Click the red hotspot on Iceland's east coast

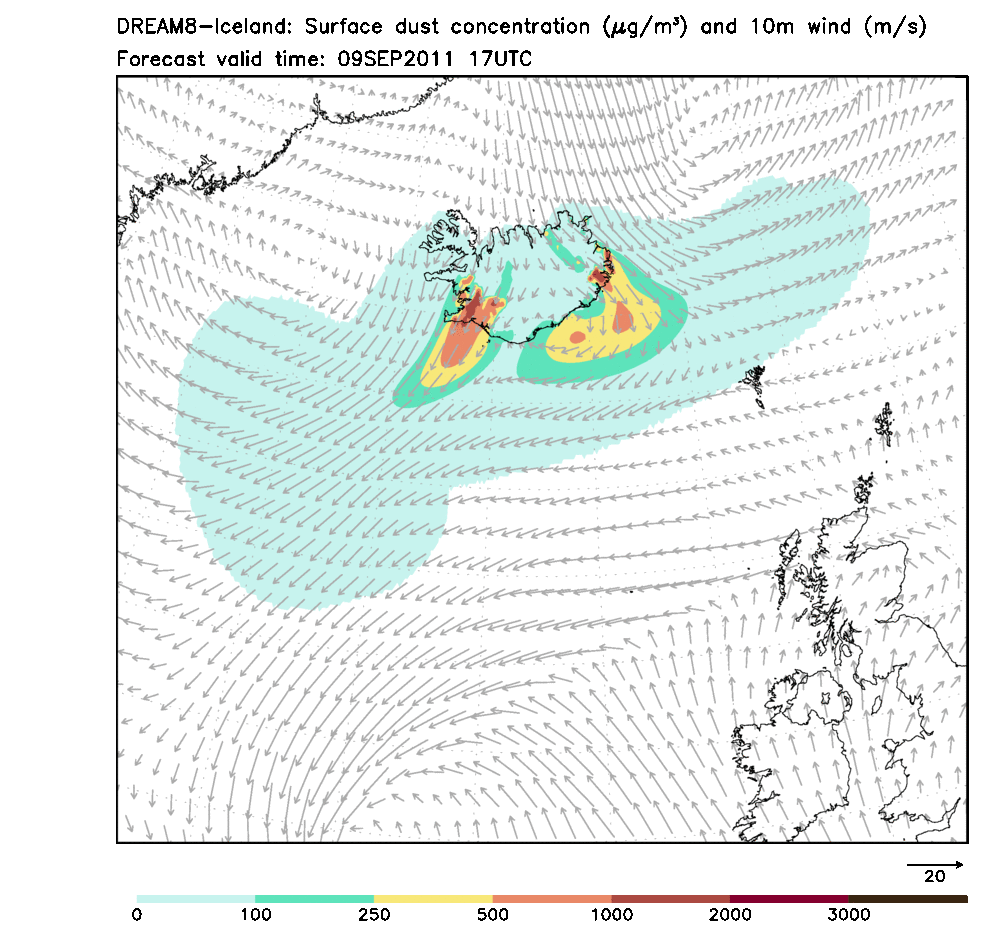(601, 274)
